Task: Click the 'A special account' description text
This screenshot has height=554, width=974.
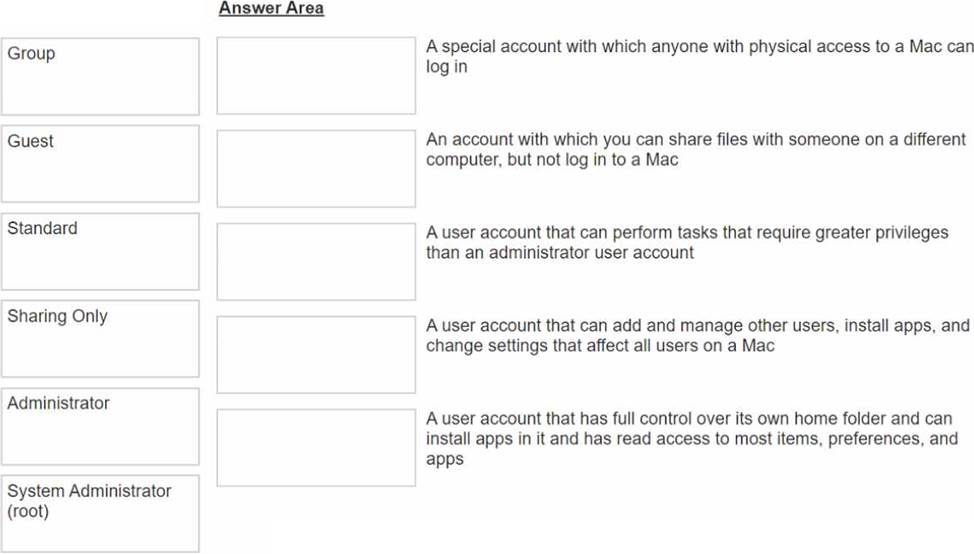Action: coord(698,56)
